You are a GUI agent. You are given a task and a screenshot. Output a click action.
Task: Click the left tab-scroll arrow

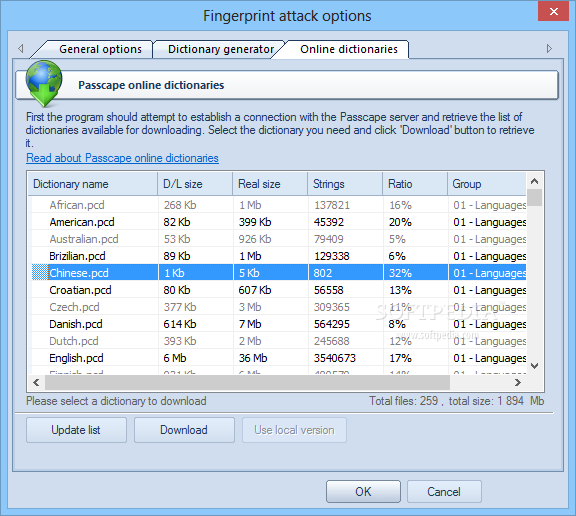(21, 48)
